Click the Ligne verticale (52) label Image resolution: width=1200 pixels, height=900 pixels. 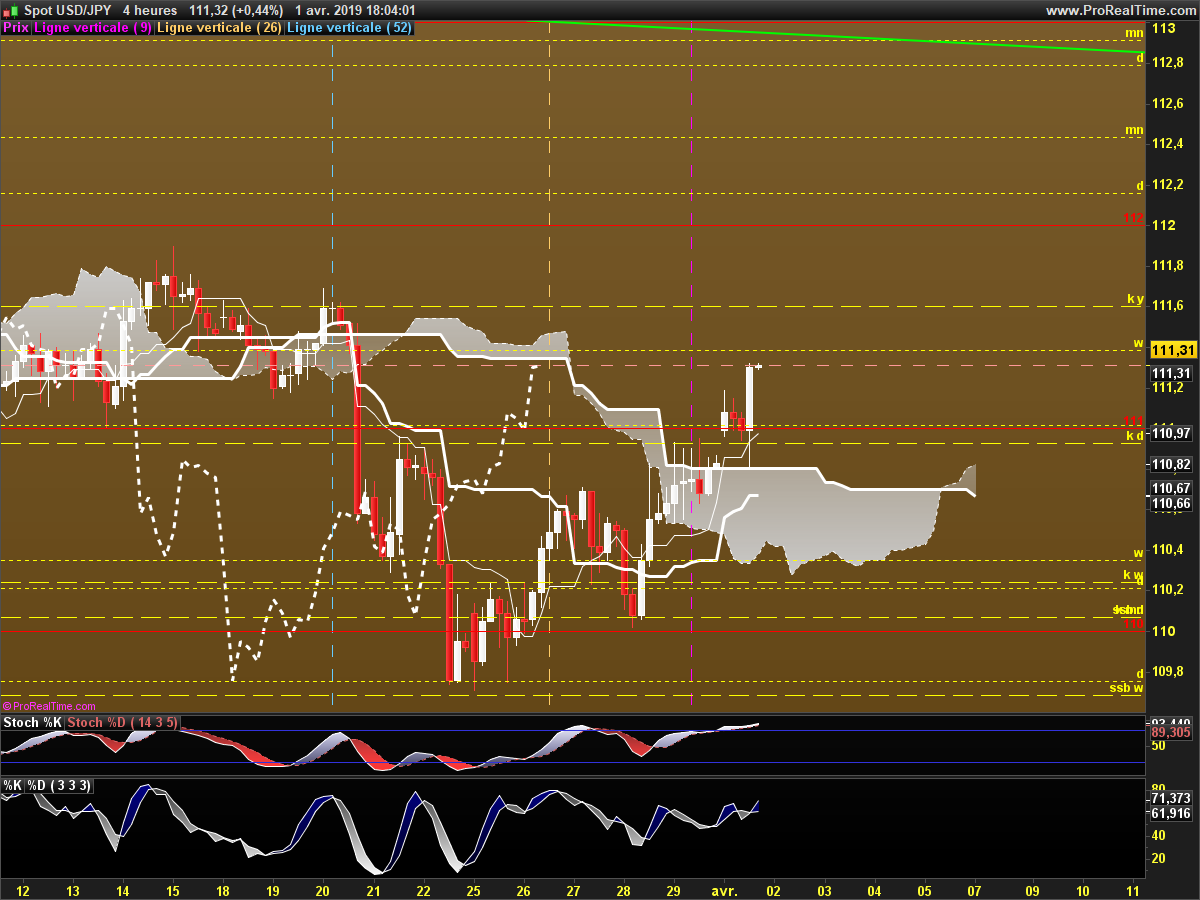coord(349,28)
